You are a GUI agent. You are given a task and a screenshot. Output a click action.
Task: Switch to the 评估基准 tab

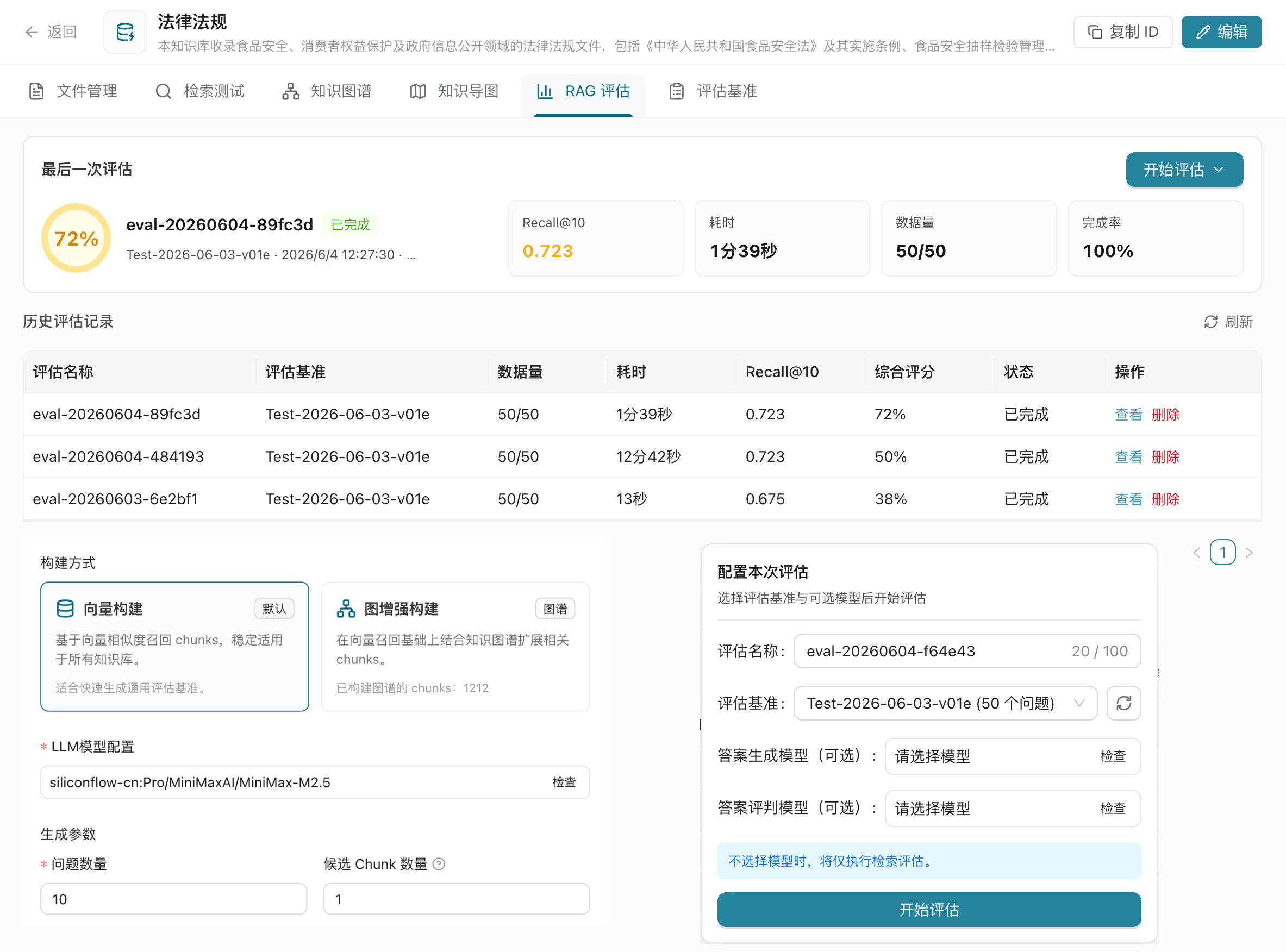click(713, 91)
